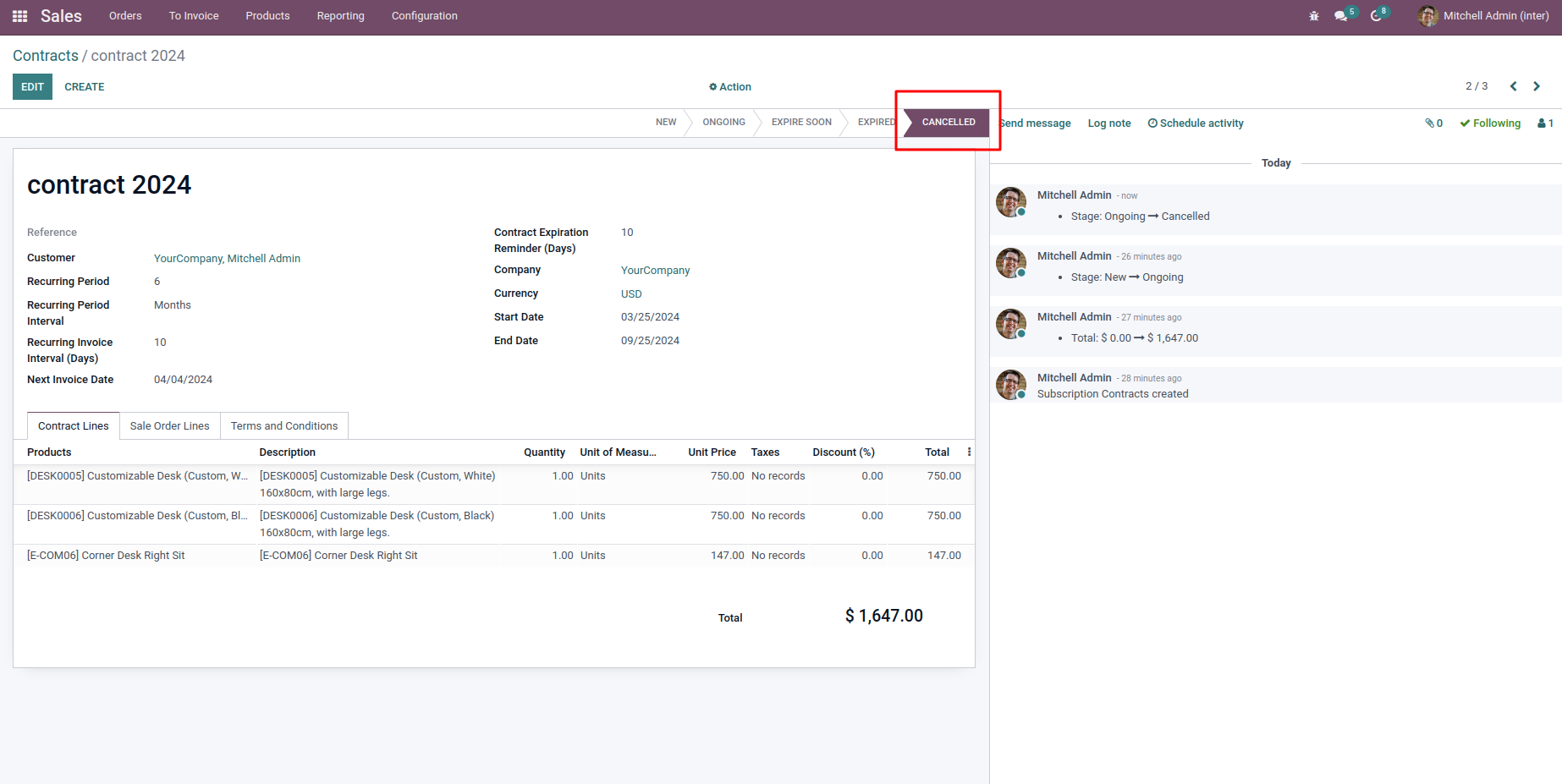
Task: Expand the Reporting menu
Action: [x=340, y=16]
